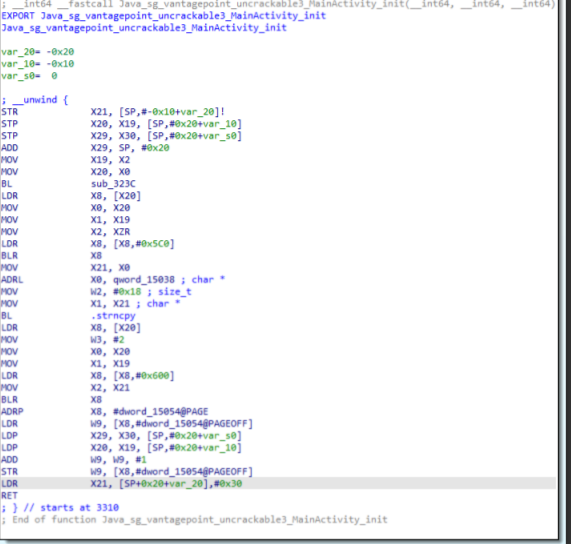The image size is (571, 544).
Task: Click the LDR W9, [X8,#dword_15054@PAGEOFF] instruction
Action: click(127, 423)
